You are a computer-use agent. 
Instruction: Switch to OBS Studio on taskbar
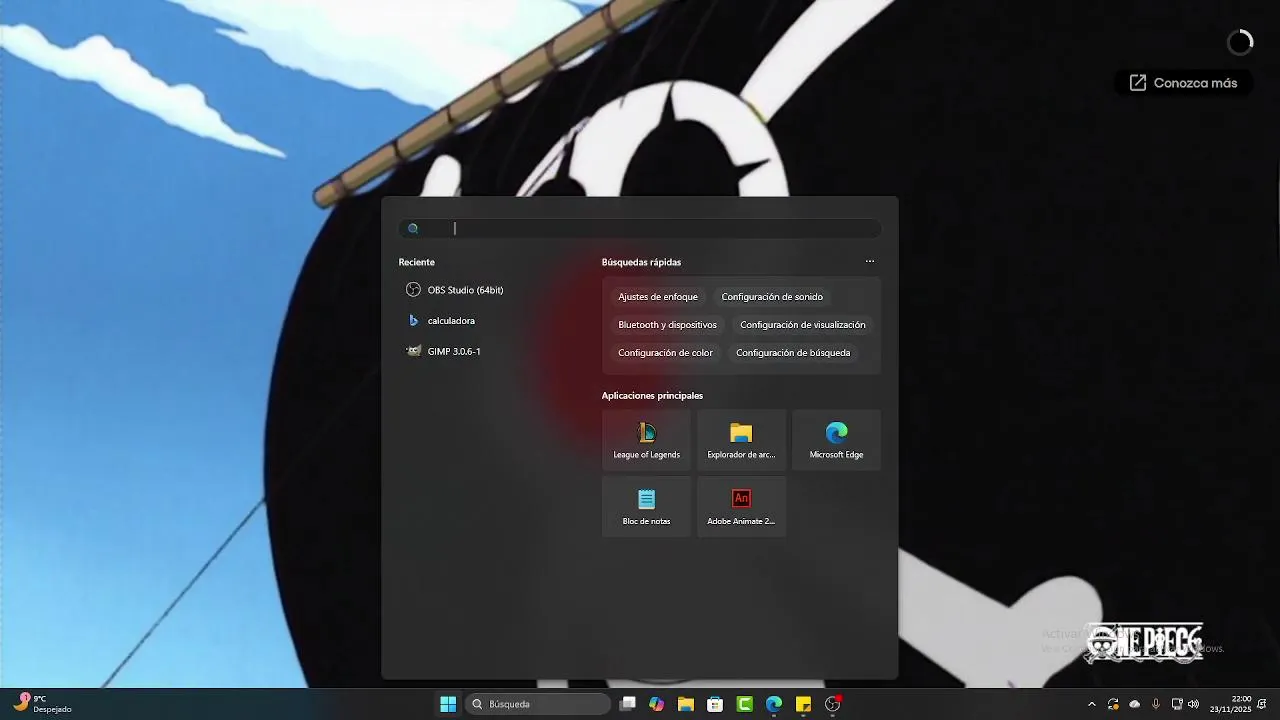833,704
